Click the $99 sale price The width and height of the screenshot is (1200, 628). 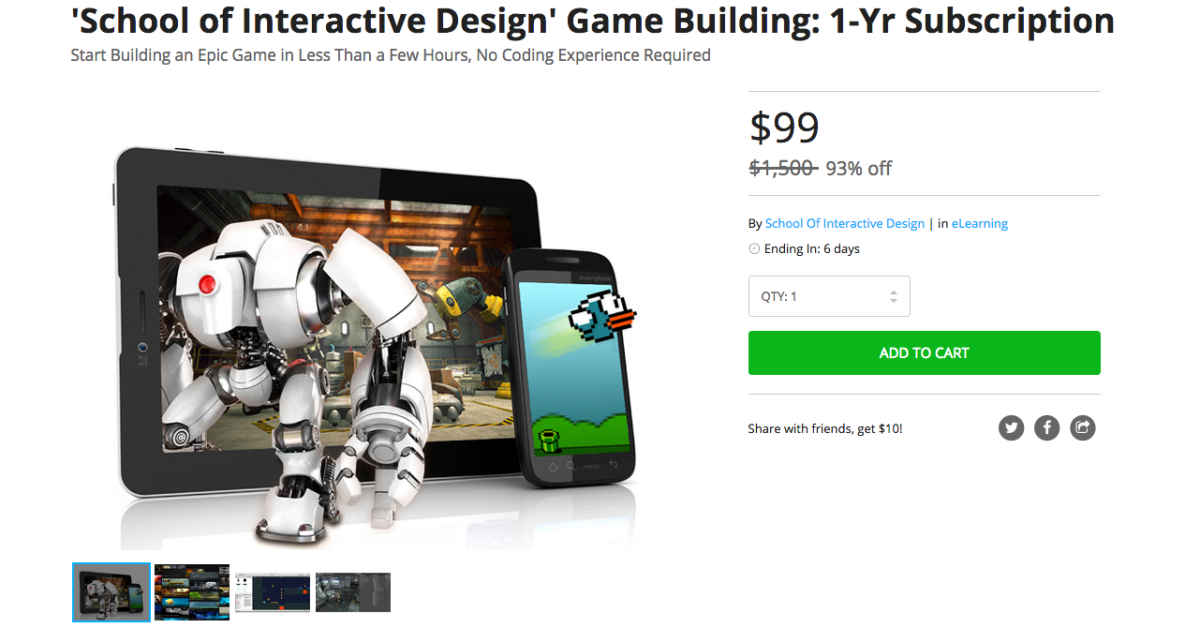pyautogui.click(x=785, y=127)
